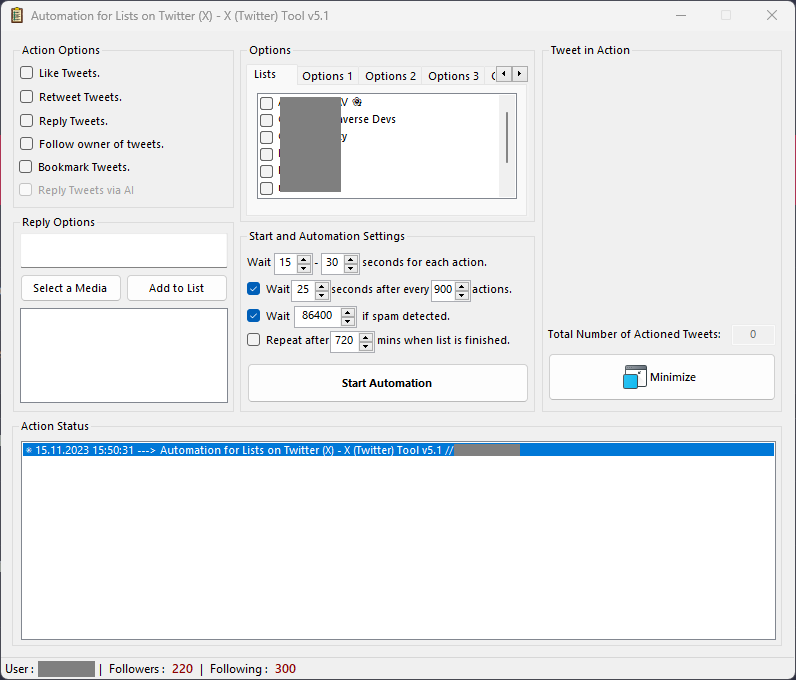Click the Following count 300

coord(285,668)
